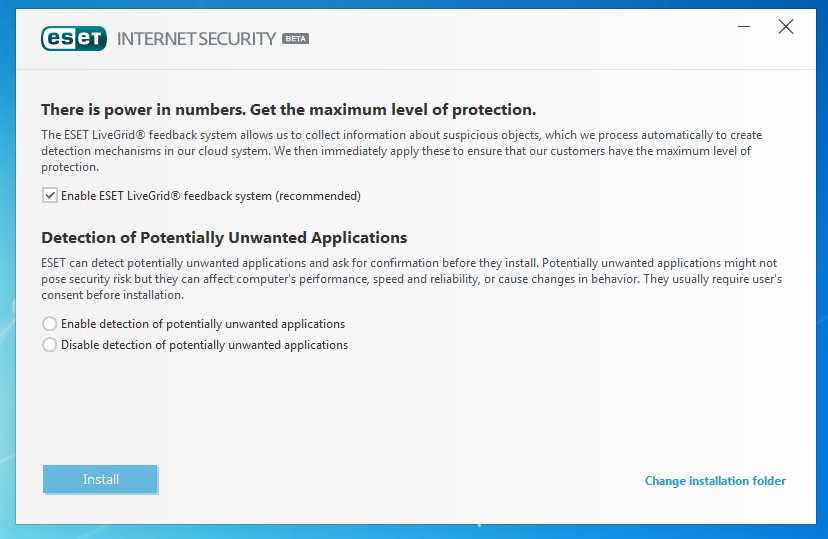
Task: Click the Install button
Action: [x=100, y=479]
